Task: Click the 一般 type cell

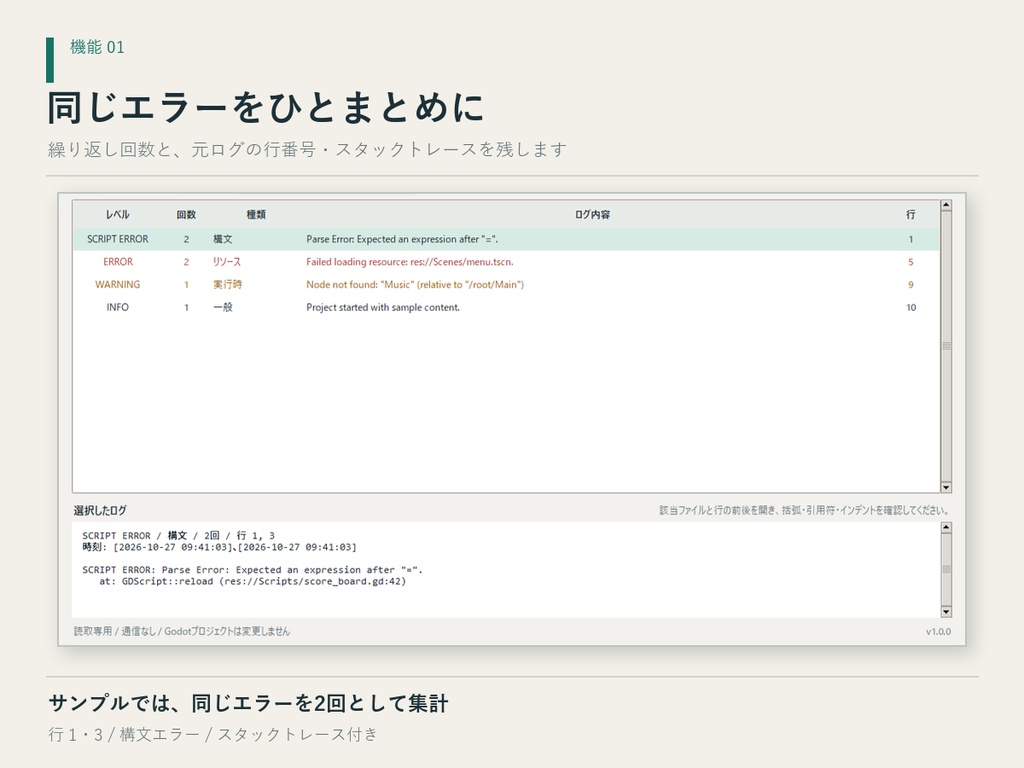Action: (x=223, y=308)
